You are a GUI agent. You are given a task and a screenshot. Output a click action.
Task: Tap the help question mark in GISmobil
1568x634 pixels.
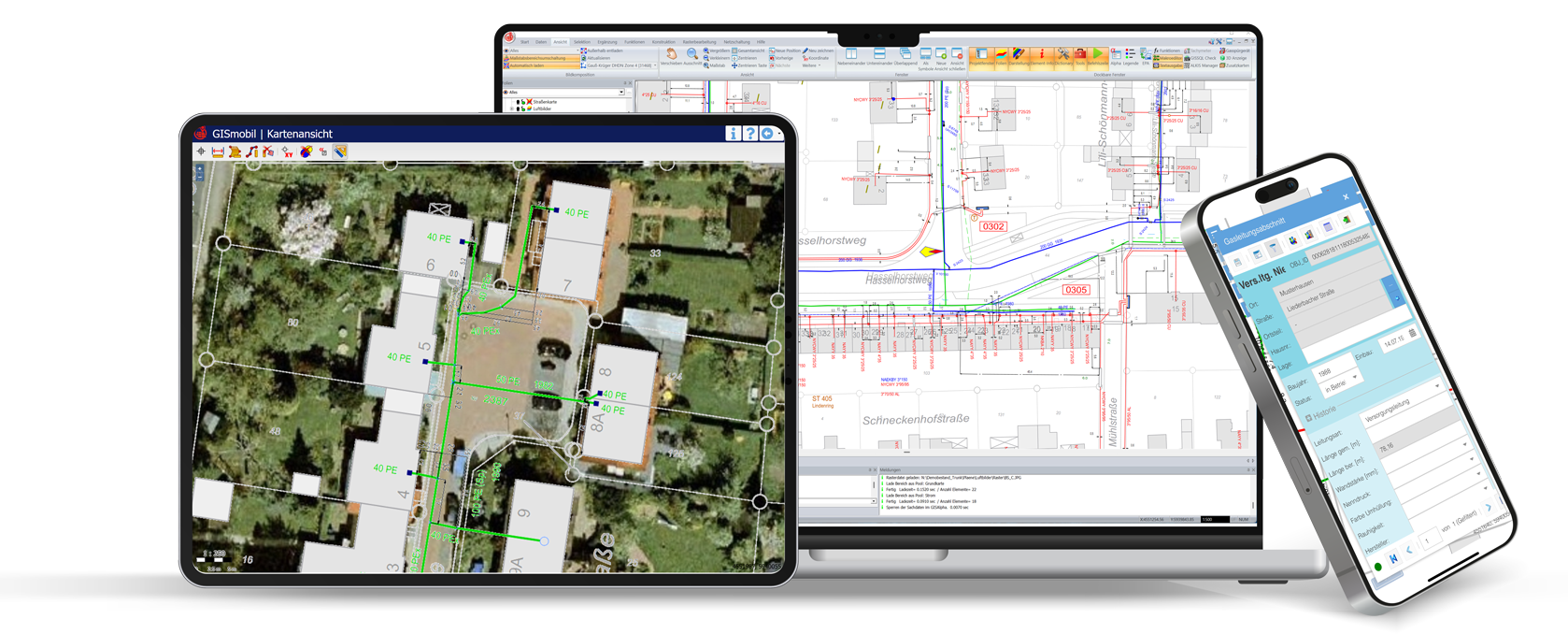pos(749,134)
